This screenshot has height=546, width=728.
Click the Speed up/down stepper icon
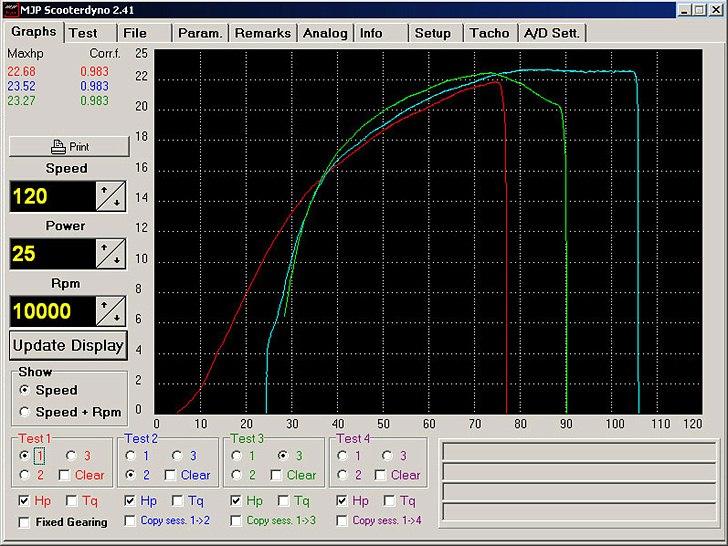(x=110, y=196)
